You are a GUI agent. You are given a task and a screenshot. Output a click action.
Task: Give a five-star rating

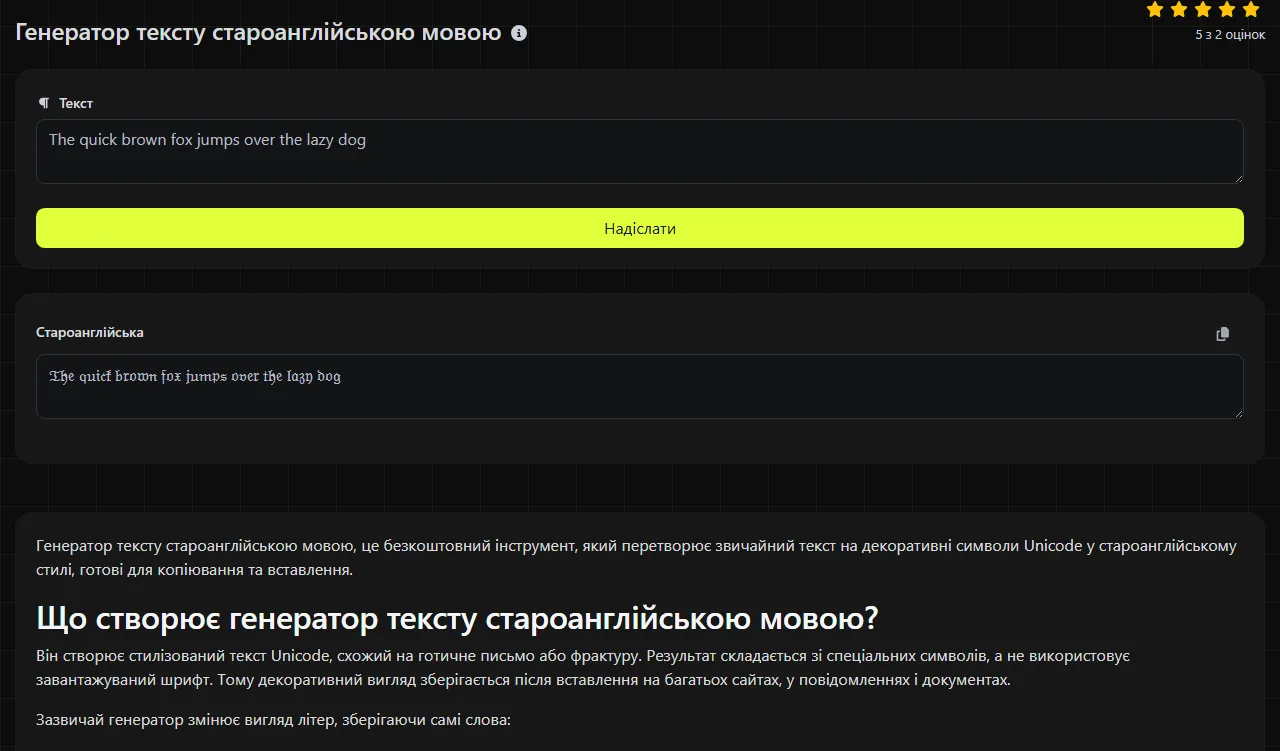[1251, 10]
